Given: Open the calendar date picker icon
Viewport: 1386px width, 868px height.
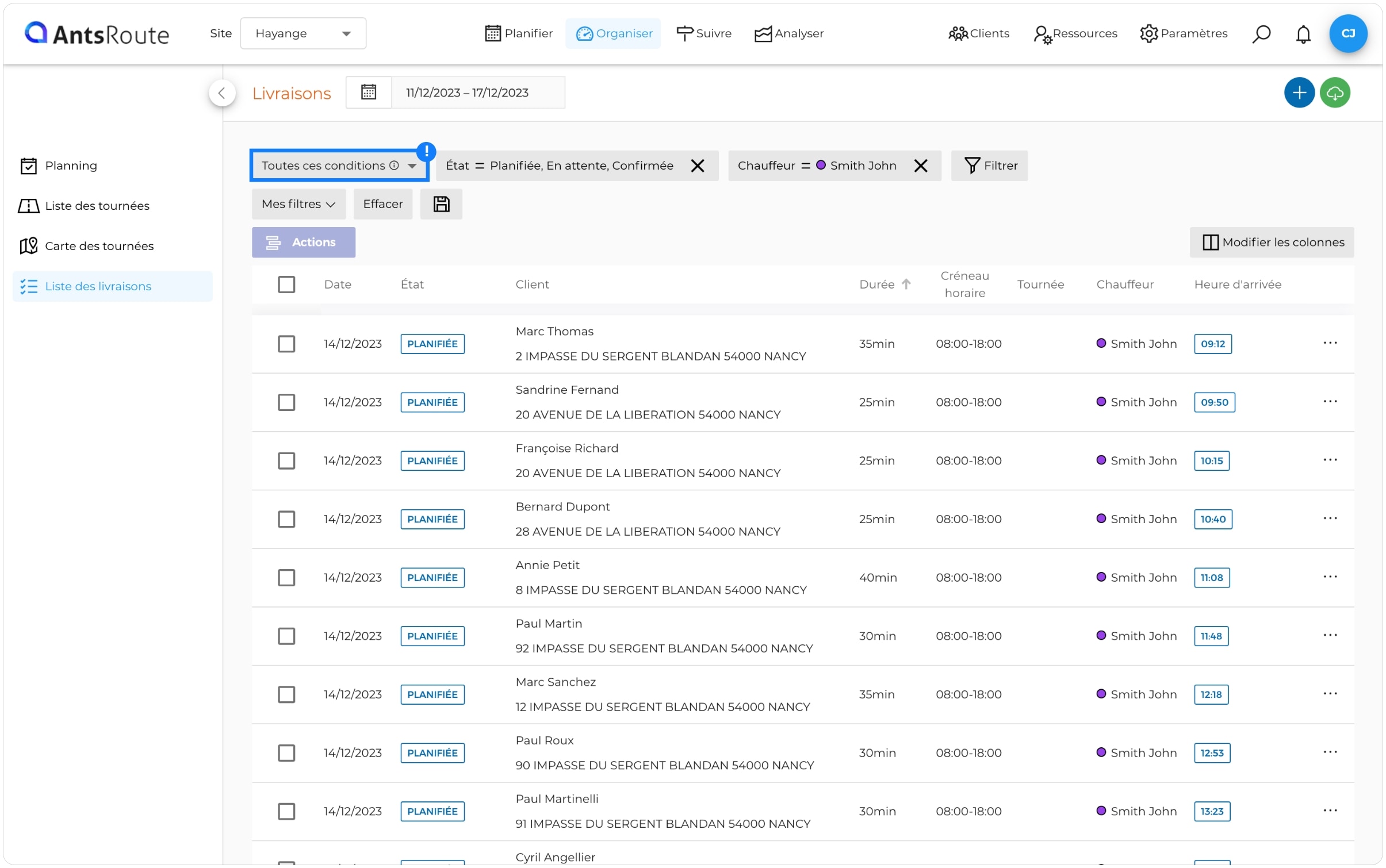Looking at the screenshot, I should (x=369, y=92).
